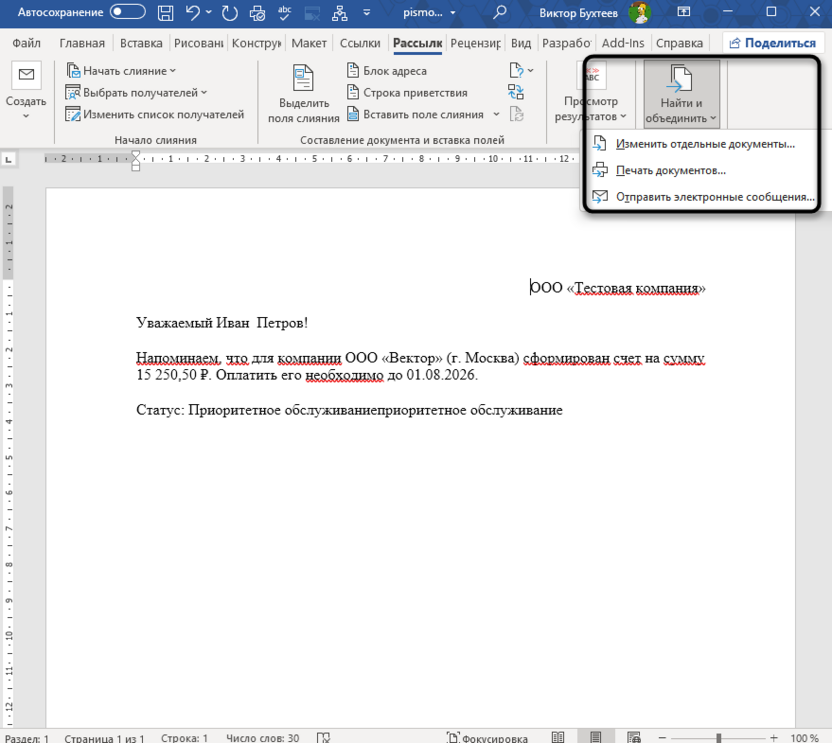Insert Строка приветствия

tap(407, 92)
